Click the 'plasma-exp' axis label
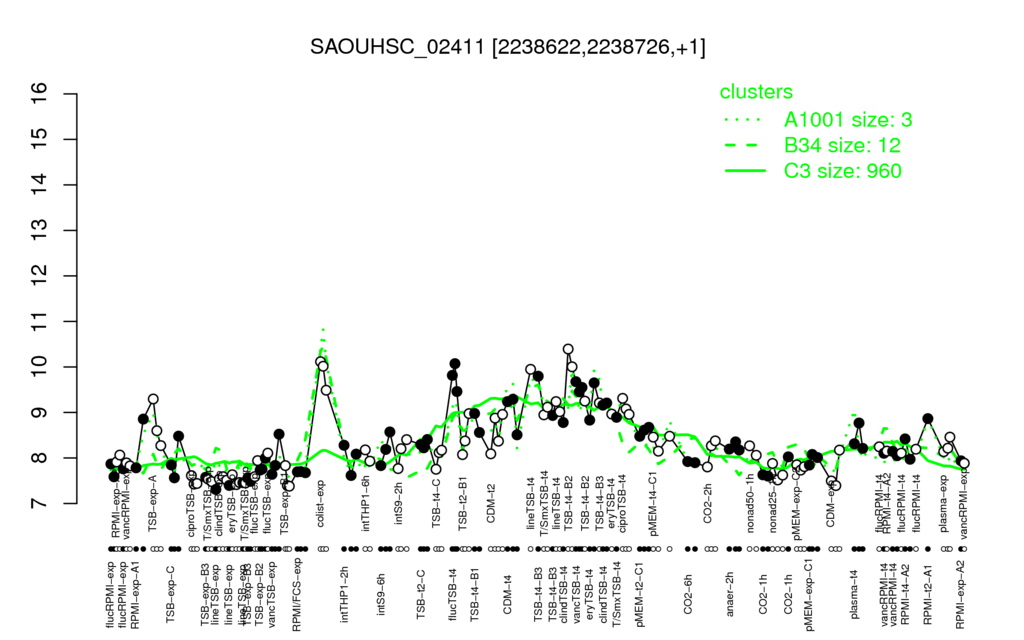 pos(943,504)
